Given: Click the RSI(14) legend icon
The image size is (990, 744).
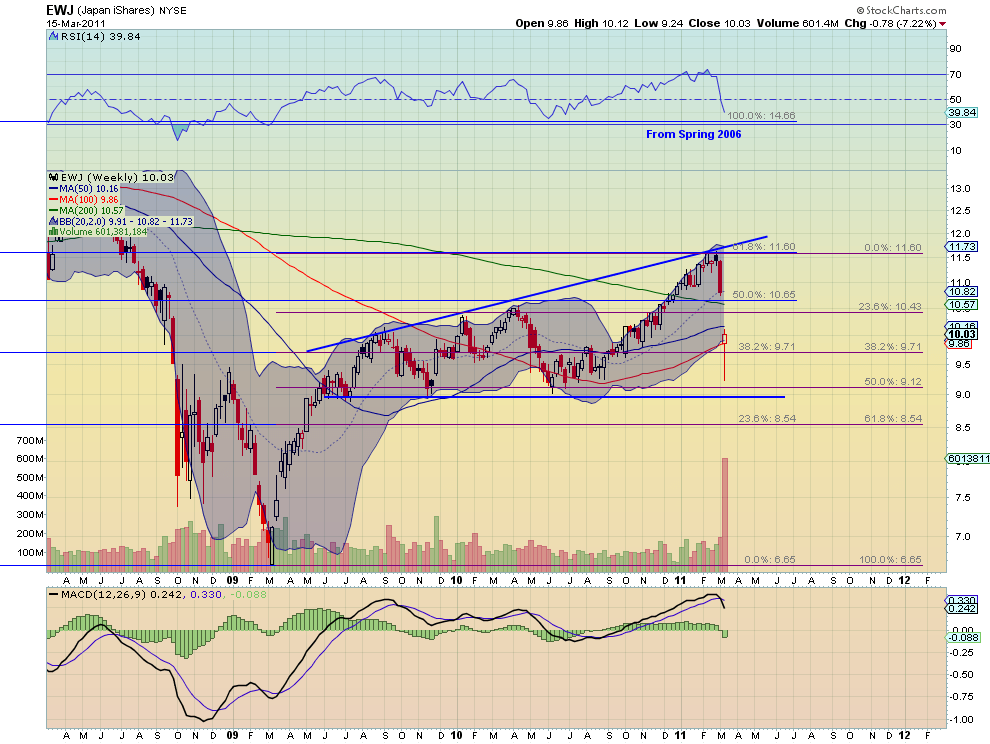Looking at the screenshot, I should 54,37.
